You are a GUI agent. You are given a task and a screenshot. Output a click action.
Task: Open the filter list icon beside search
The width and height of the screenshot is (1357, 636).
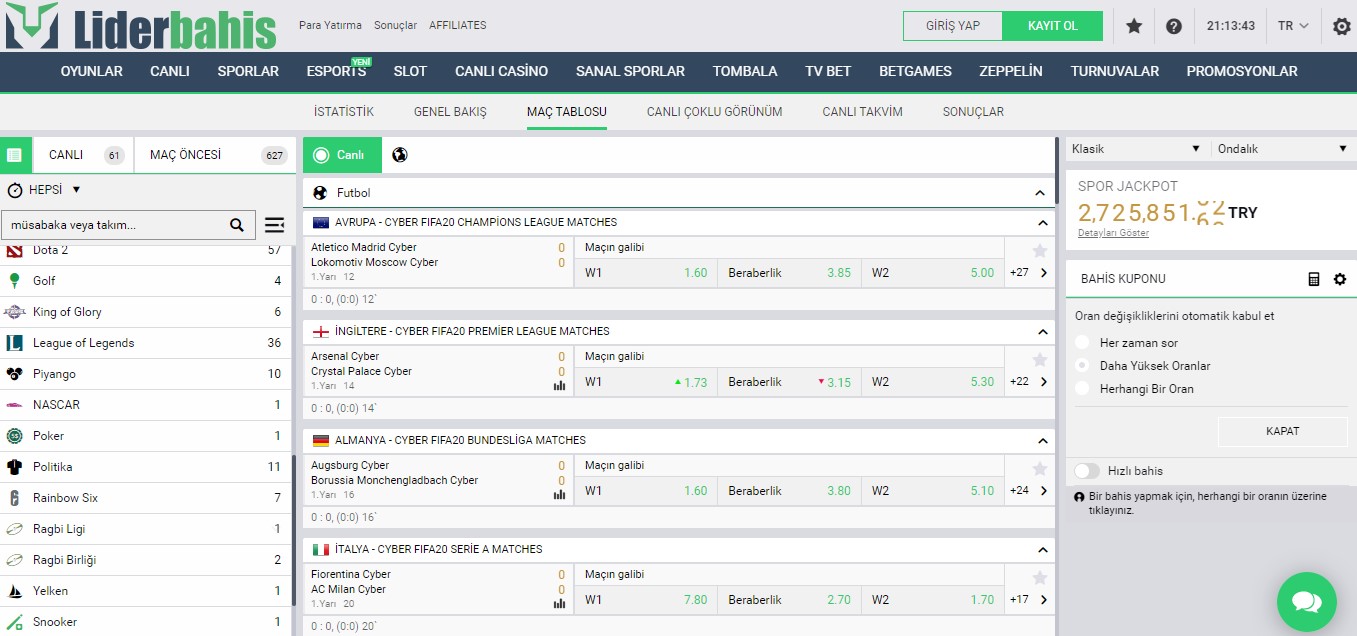click(x=274, y=225)
